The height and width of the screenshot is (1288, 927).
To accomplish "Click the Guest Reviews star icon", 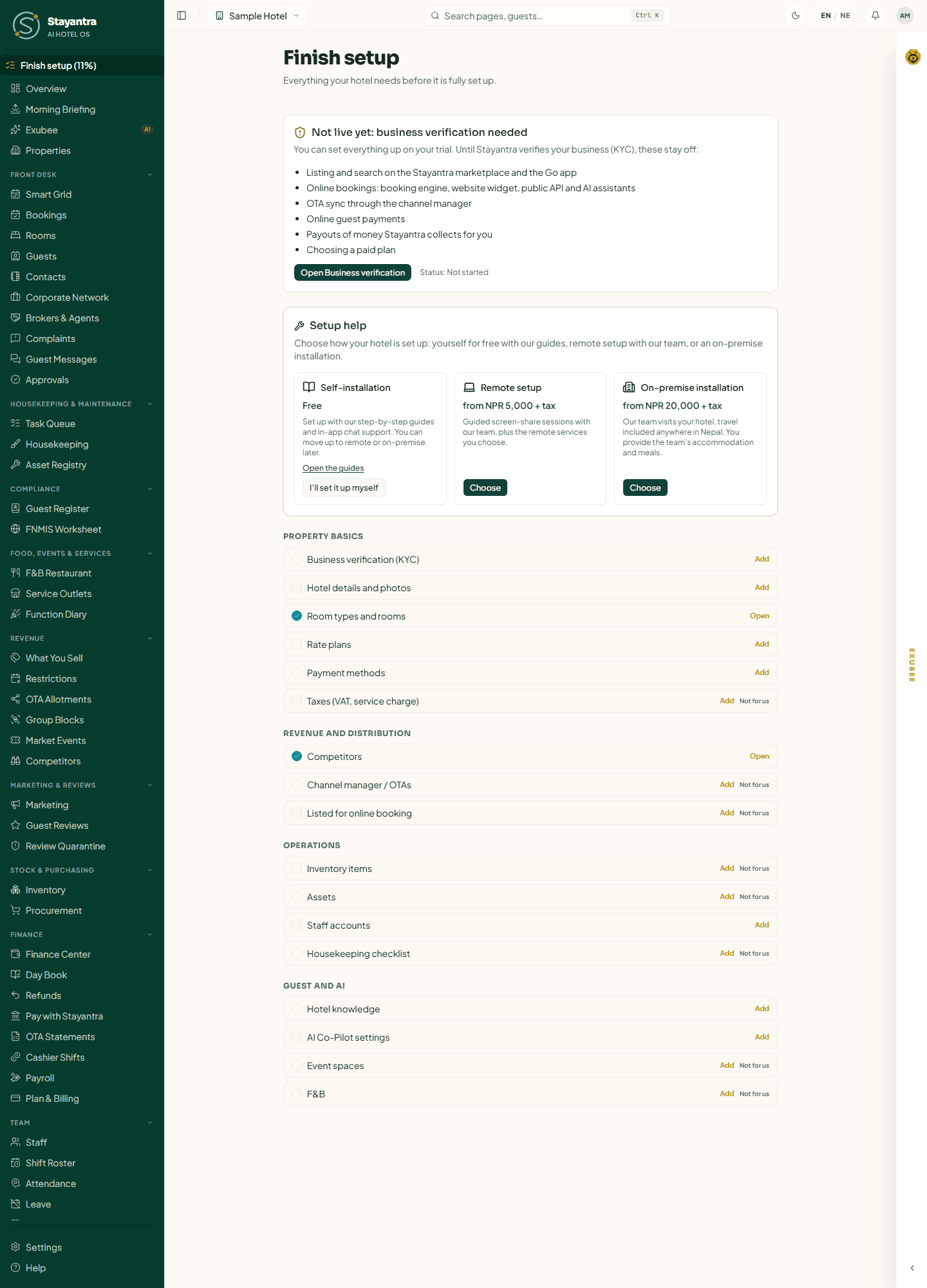I will click(x=15, y=825).
